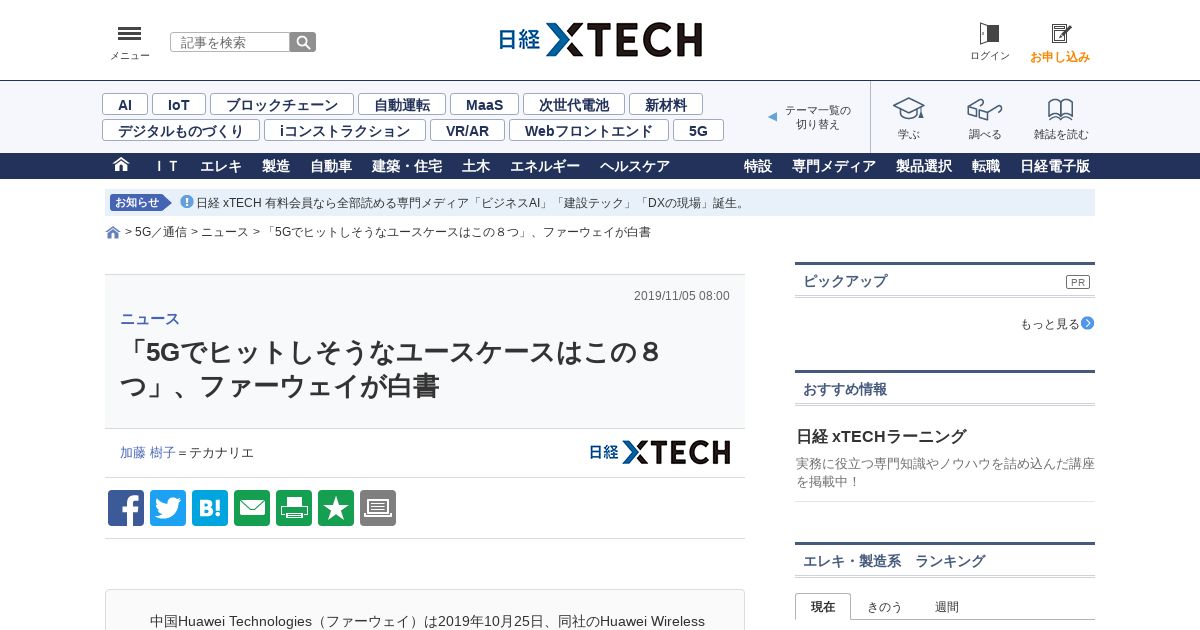1200x630 pixels.
Task: Select the 5G theme tag
Action: pos(698,130)
